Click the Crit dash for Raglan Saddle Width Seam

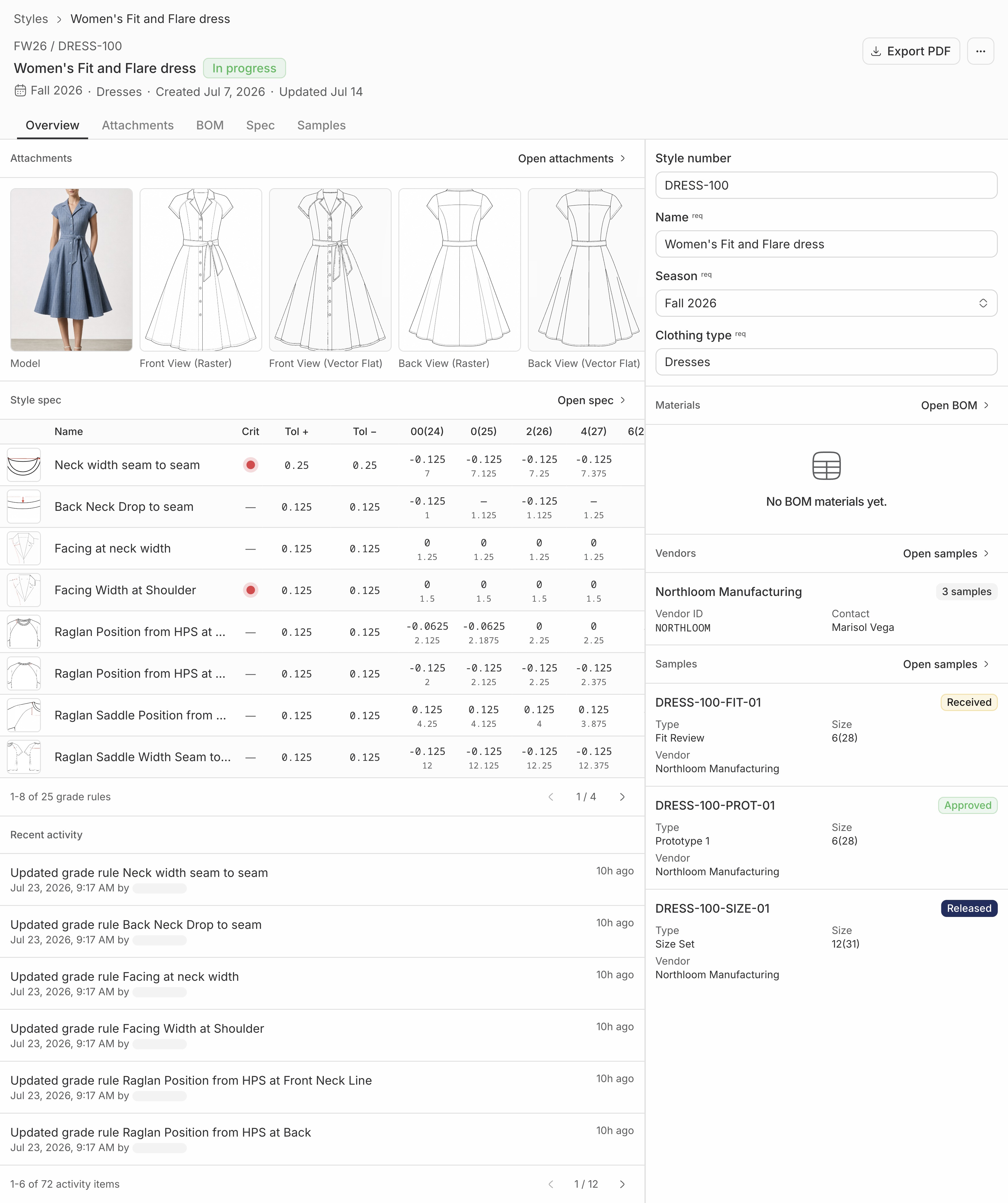[250, 757]
